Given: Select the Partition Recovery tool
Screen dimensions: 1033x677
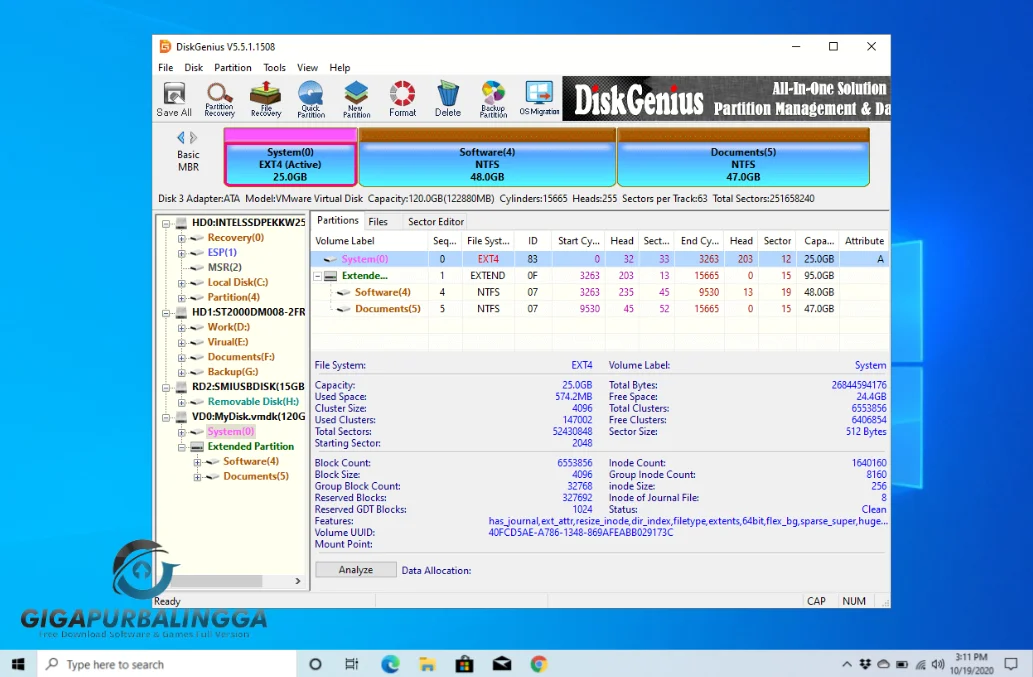Looking at the screenshot, I should 218,97.
